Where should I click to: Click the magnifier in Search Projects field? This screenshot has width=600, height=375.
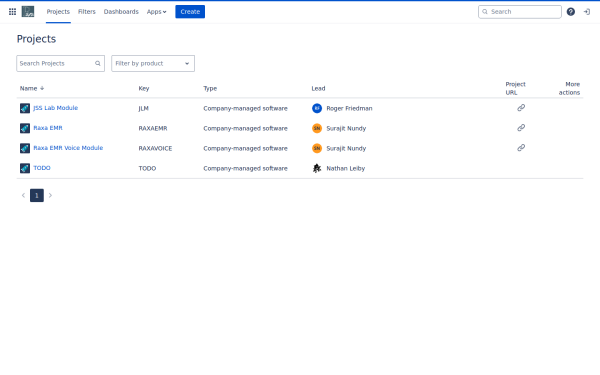click(98, 64)
